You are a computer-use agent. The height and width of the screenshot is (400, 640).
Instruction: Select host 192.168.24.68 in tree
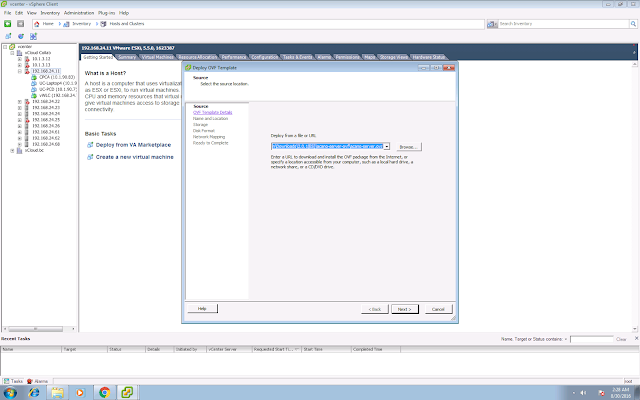46,144
